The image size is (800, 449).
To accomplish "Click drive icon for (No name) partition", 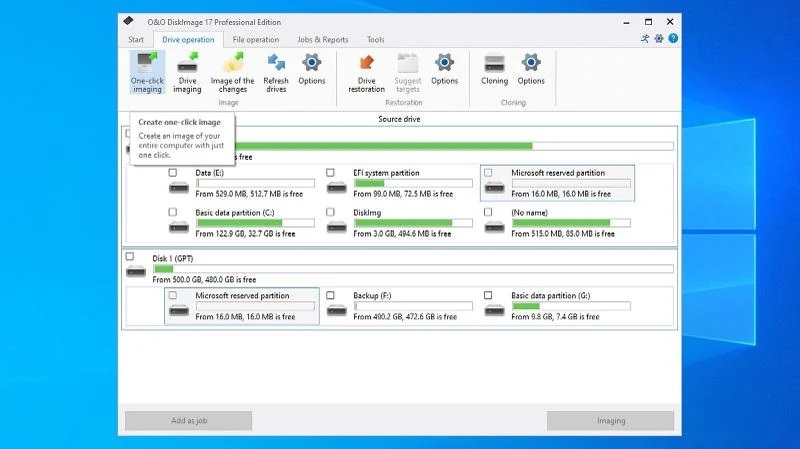I will [x=494, y=227].
